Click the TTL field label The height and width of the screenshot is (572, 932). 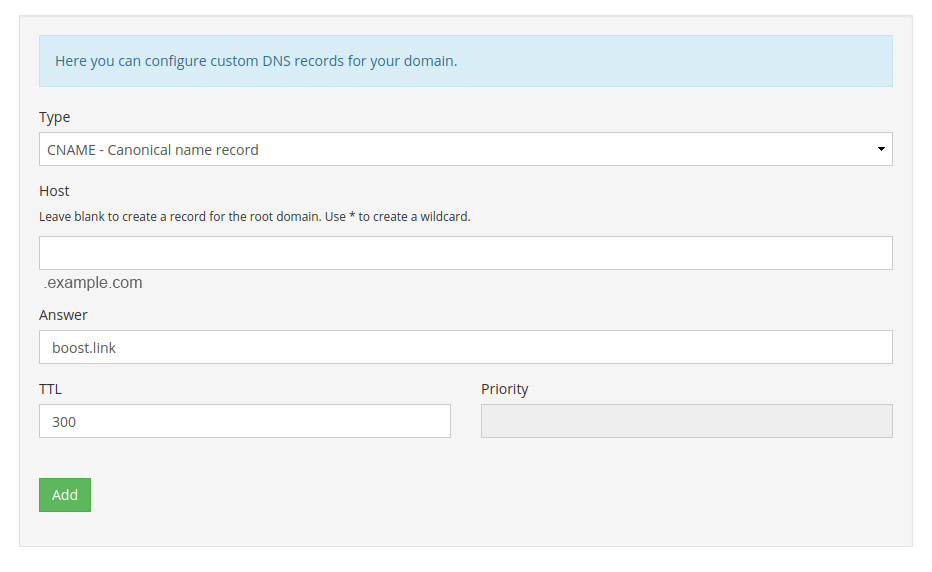[51, 389]
